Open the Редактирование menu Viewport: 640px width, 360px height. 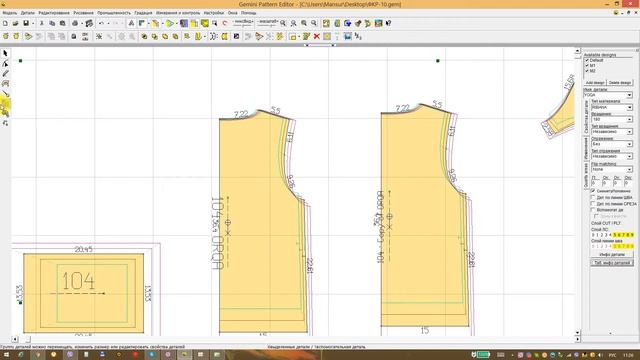(x=54, y=13)
